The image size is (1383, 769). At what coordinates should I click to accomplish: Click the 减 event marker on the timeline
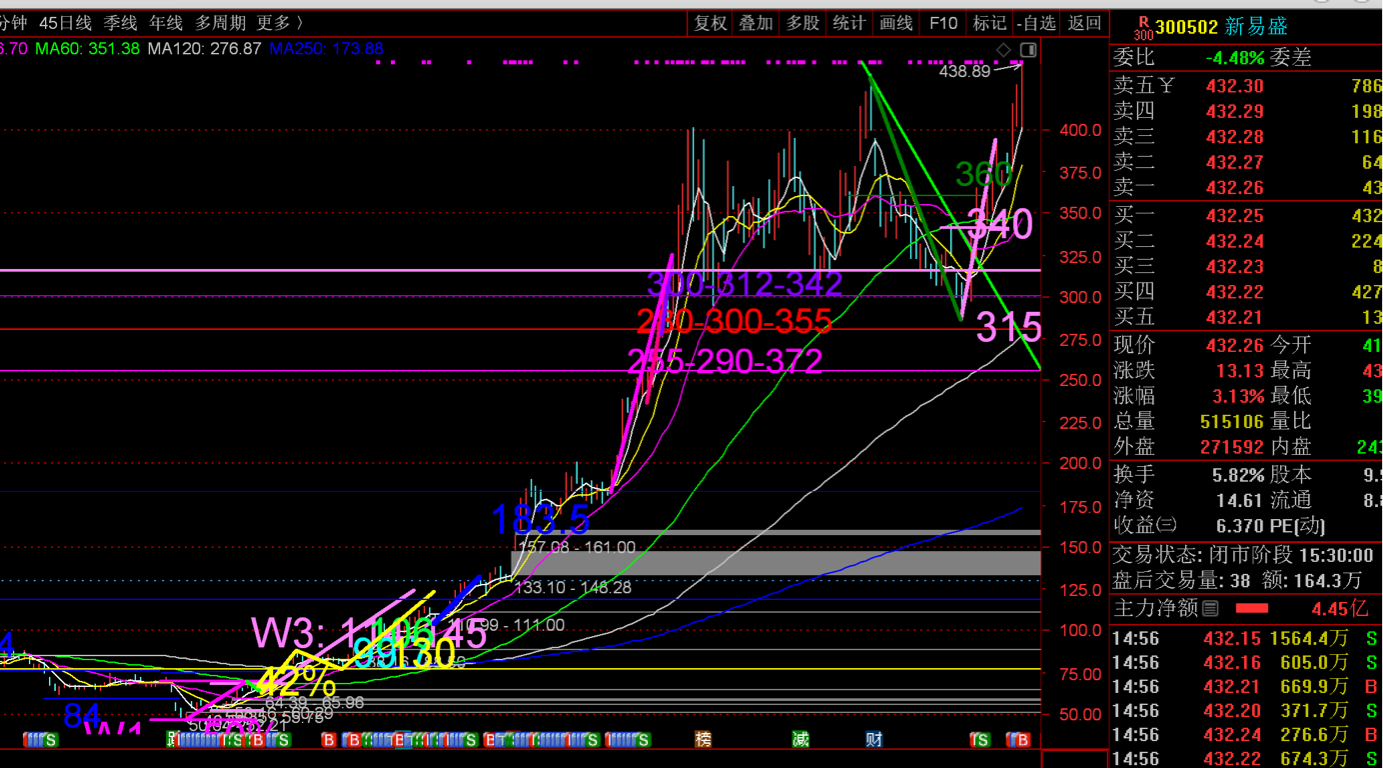[x=800, y=739]
